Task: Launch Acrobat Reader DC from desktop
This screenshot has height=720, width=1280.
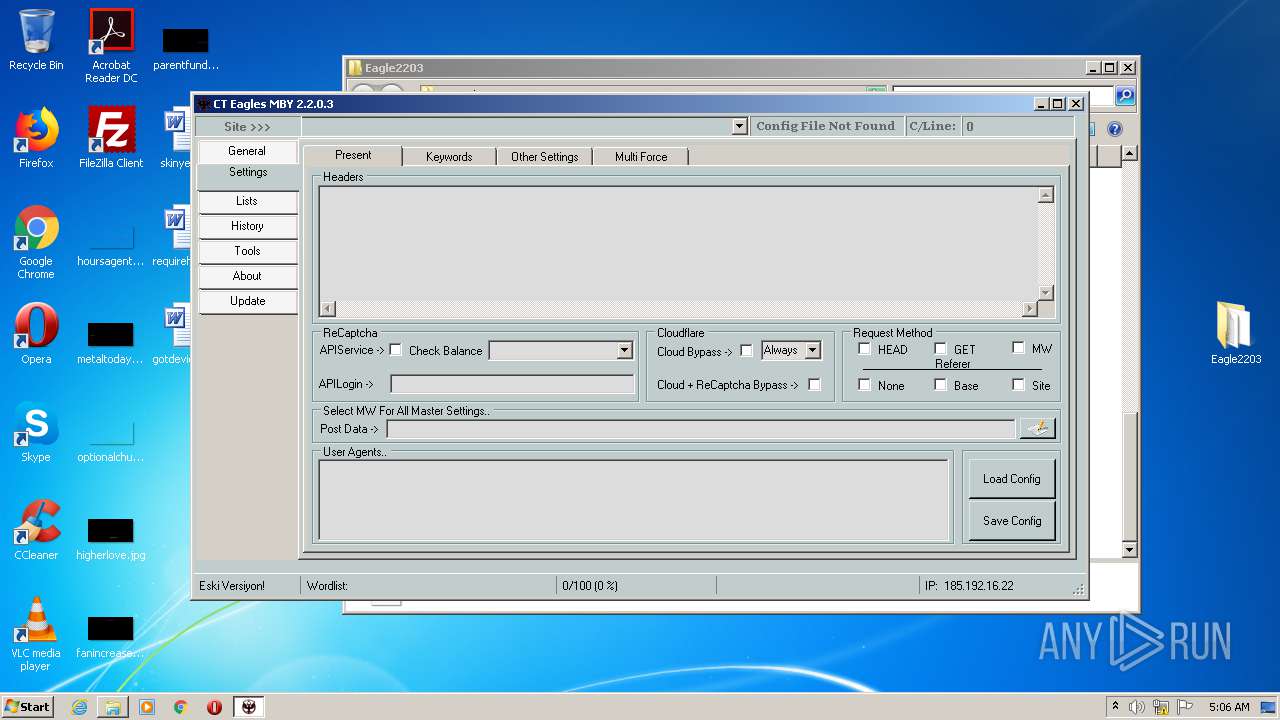Action: [x=111, y=45]
